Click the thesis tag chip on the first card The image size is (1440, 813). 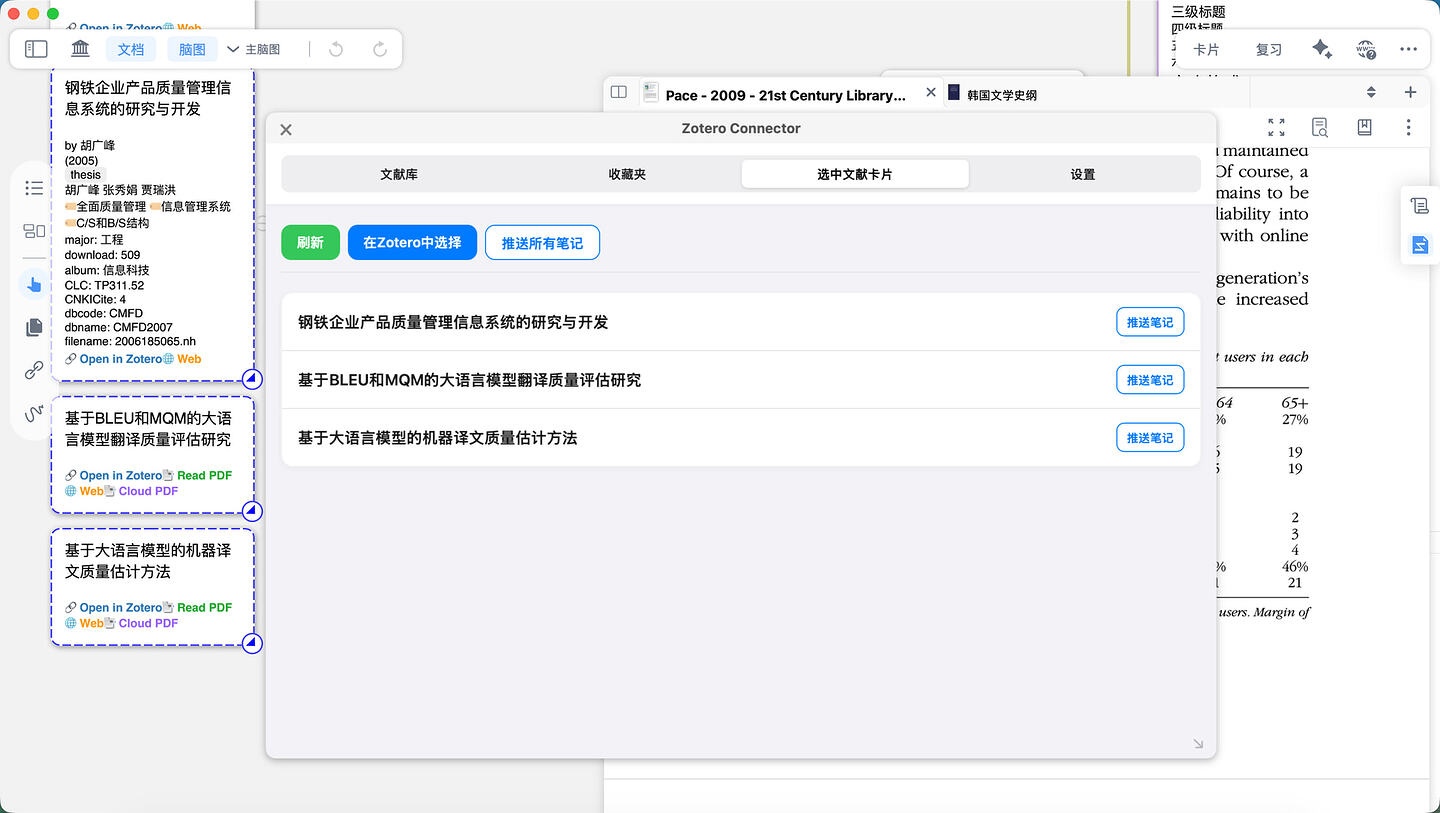click(84, 174)
